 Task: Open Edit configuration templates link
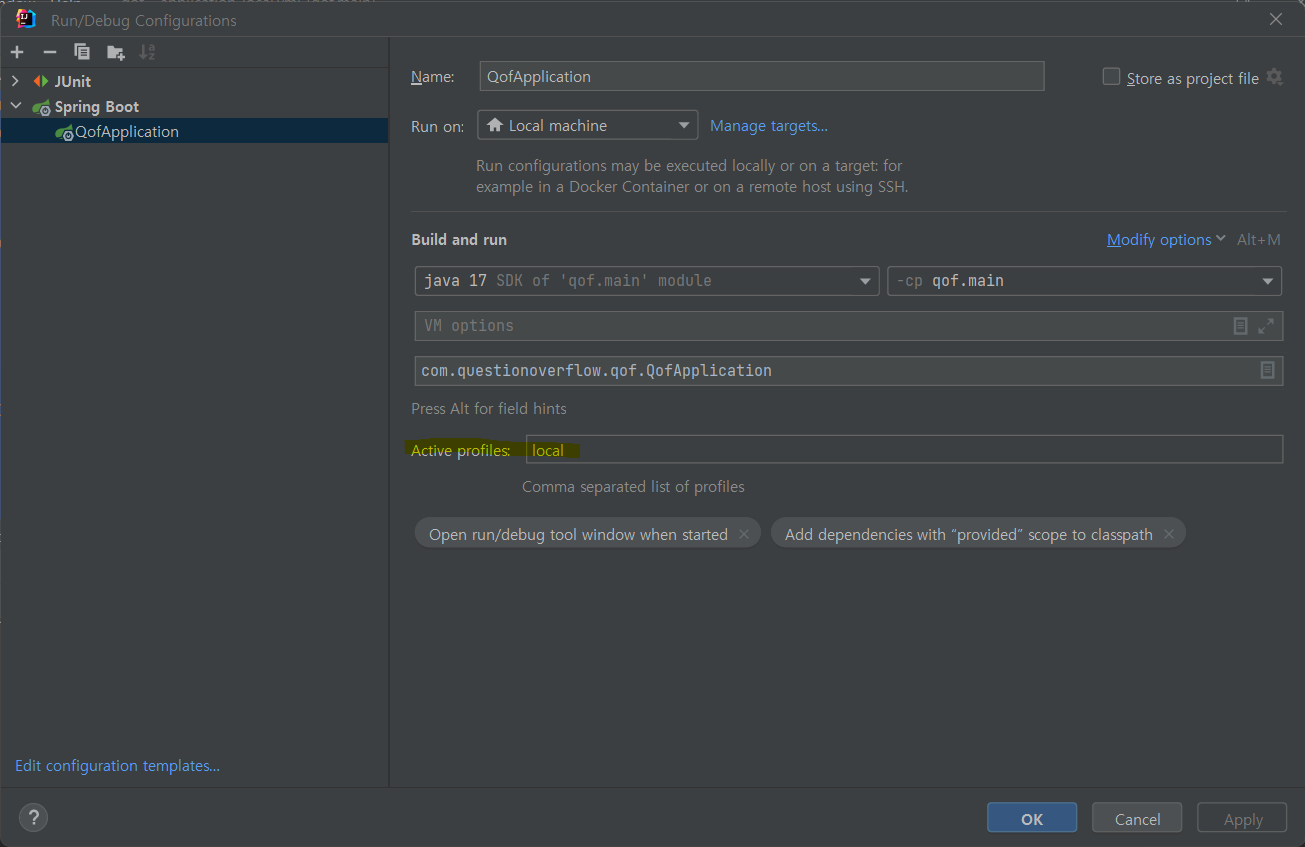pos(117,766)
